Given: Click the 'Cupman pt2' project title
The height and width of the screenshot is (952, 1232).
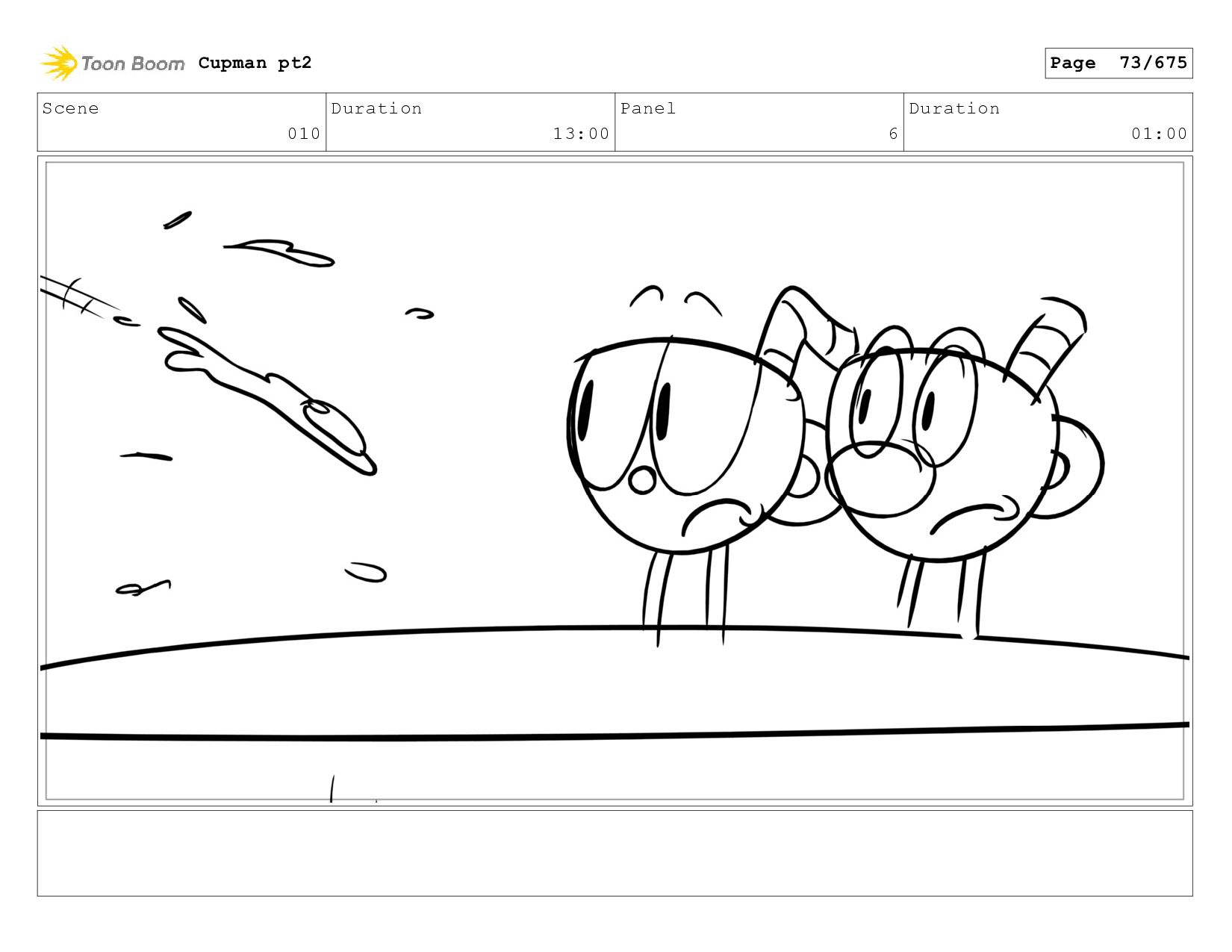Looking at the screenshot, I should [x=255, y=63].
